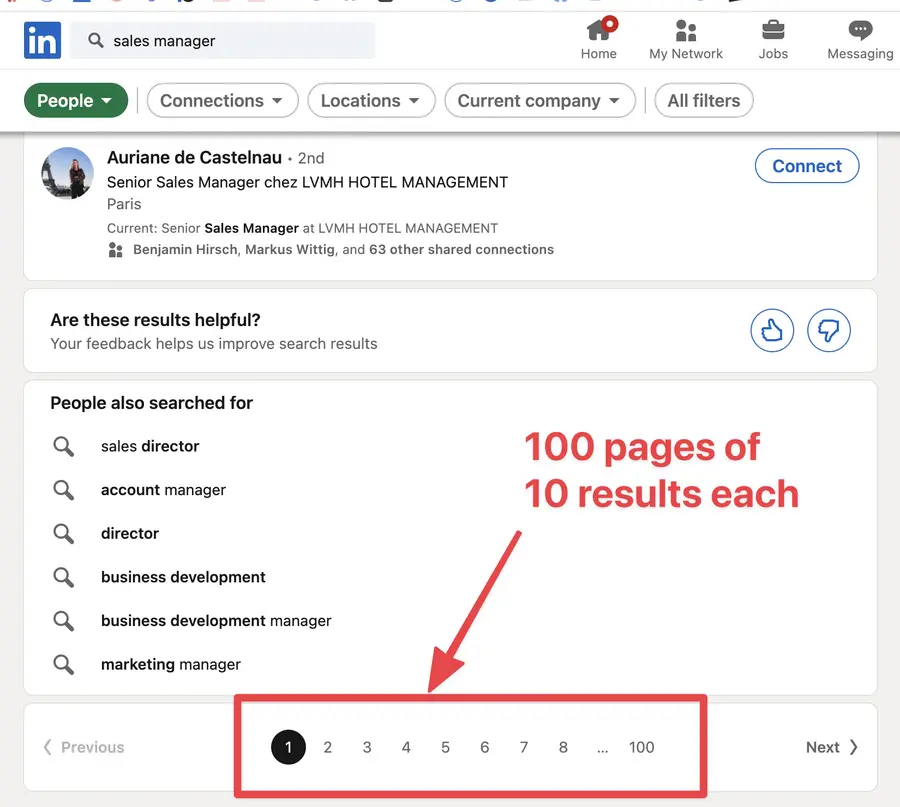Open the Locations filter dropdown
Image resolution: width=900 pixels, height=807 pixels.
(x=371, y=100)
